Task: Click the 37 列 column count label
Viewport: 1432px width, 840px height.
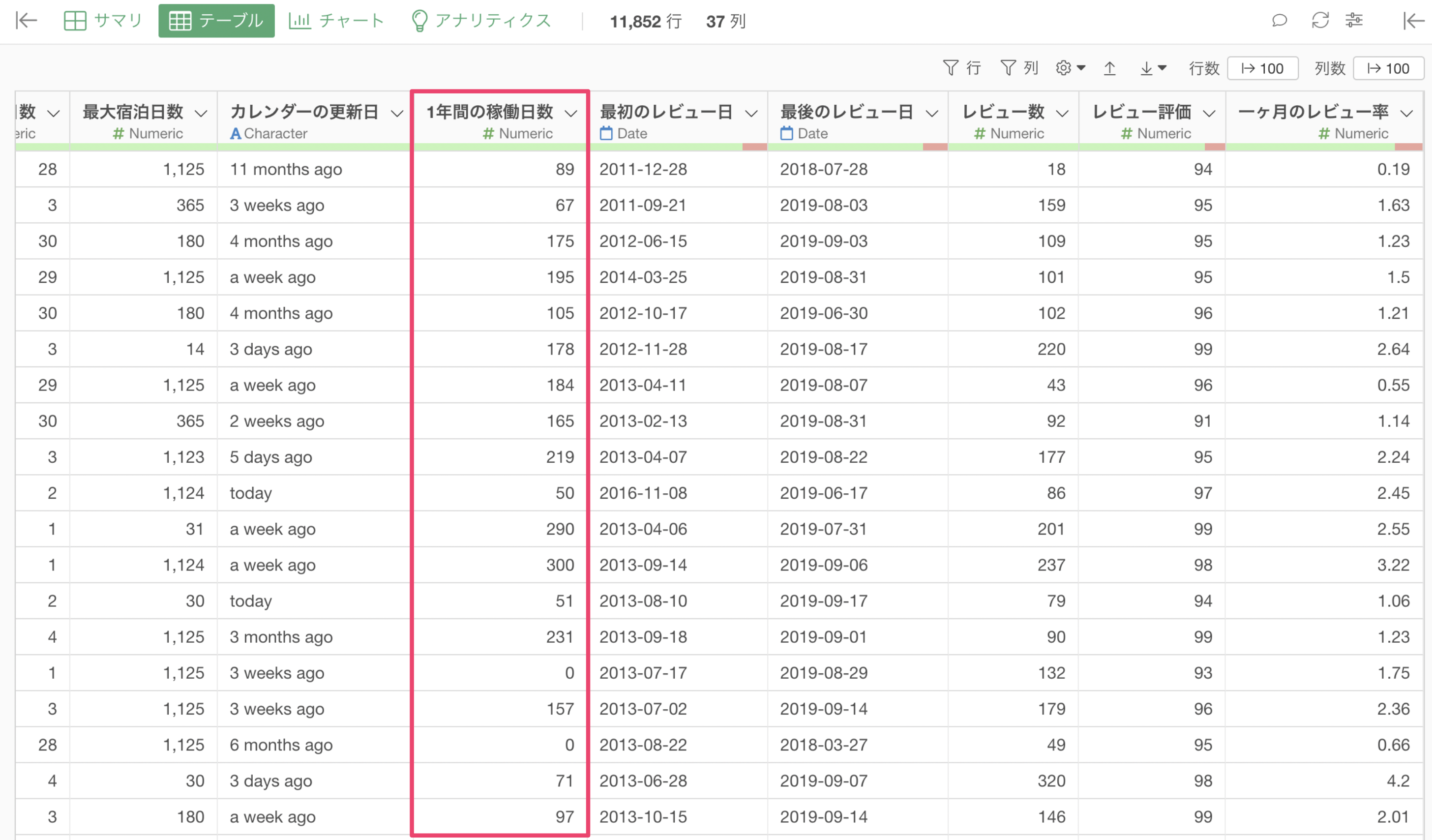Action: [x=726, y=22]
